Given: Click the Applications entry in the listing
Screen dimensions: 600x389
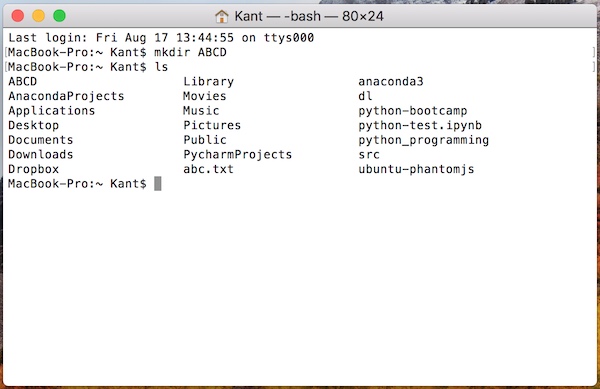Looking at the screenshot, I should (x=52, y=111).
